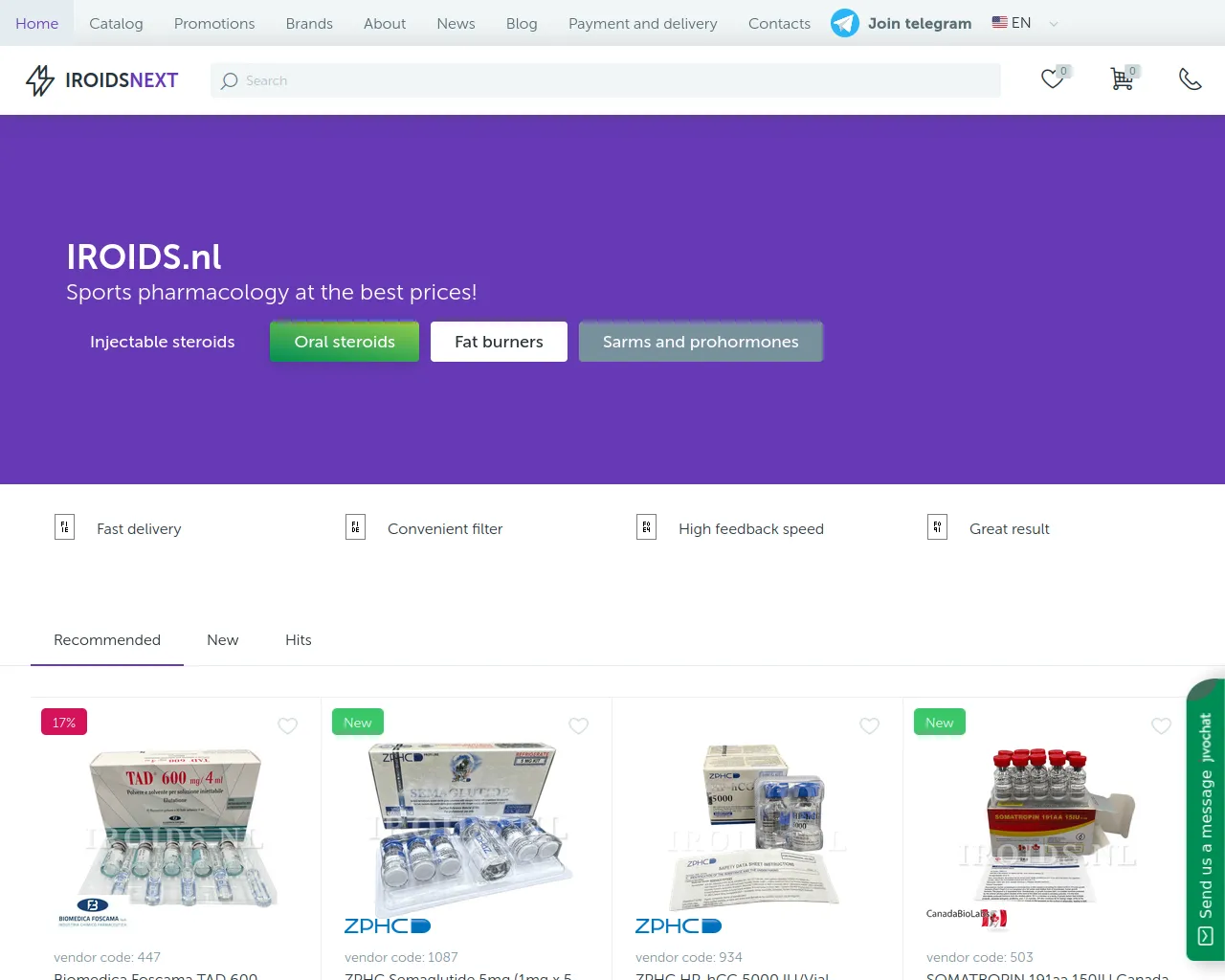Toggle favorite heart on Somatropin product
Screen dimensions: 1225x980
(x=1161, y=726)
